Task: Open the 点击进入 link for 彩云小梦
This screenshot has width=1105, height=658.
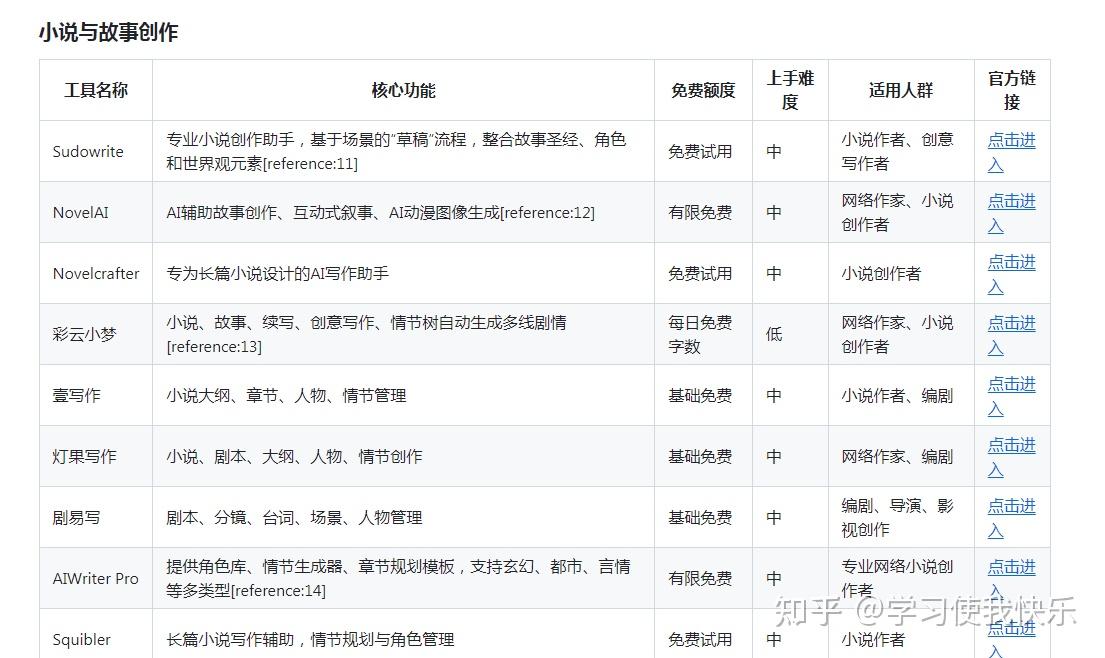Action: point(1011,335)
